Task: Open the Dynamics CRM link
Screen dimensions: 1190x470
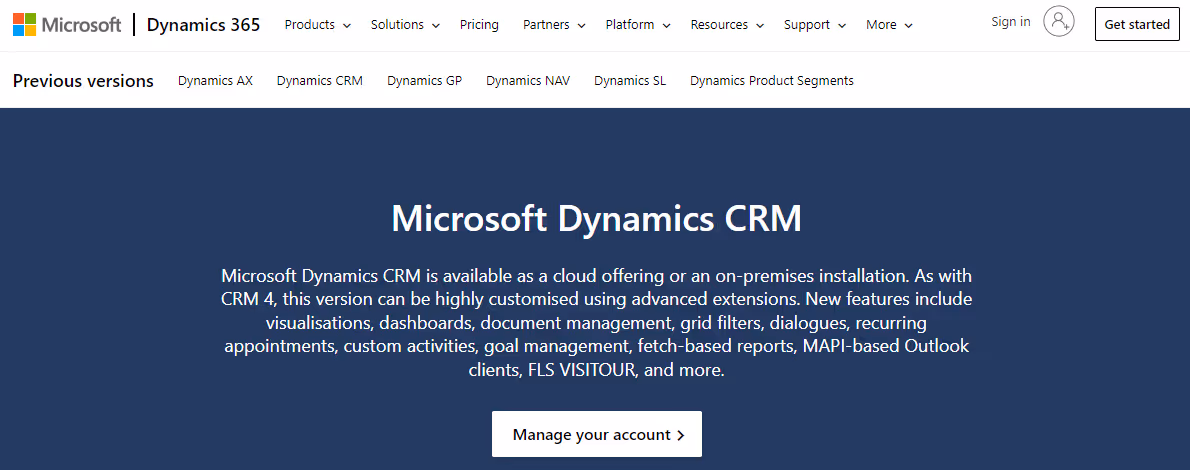Action: 320,80
